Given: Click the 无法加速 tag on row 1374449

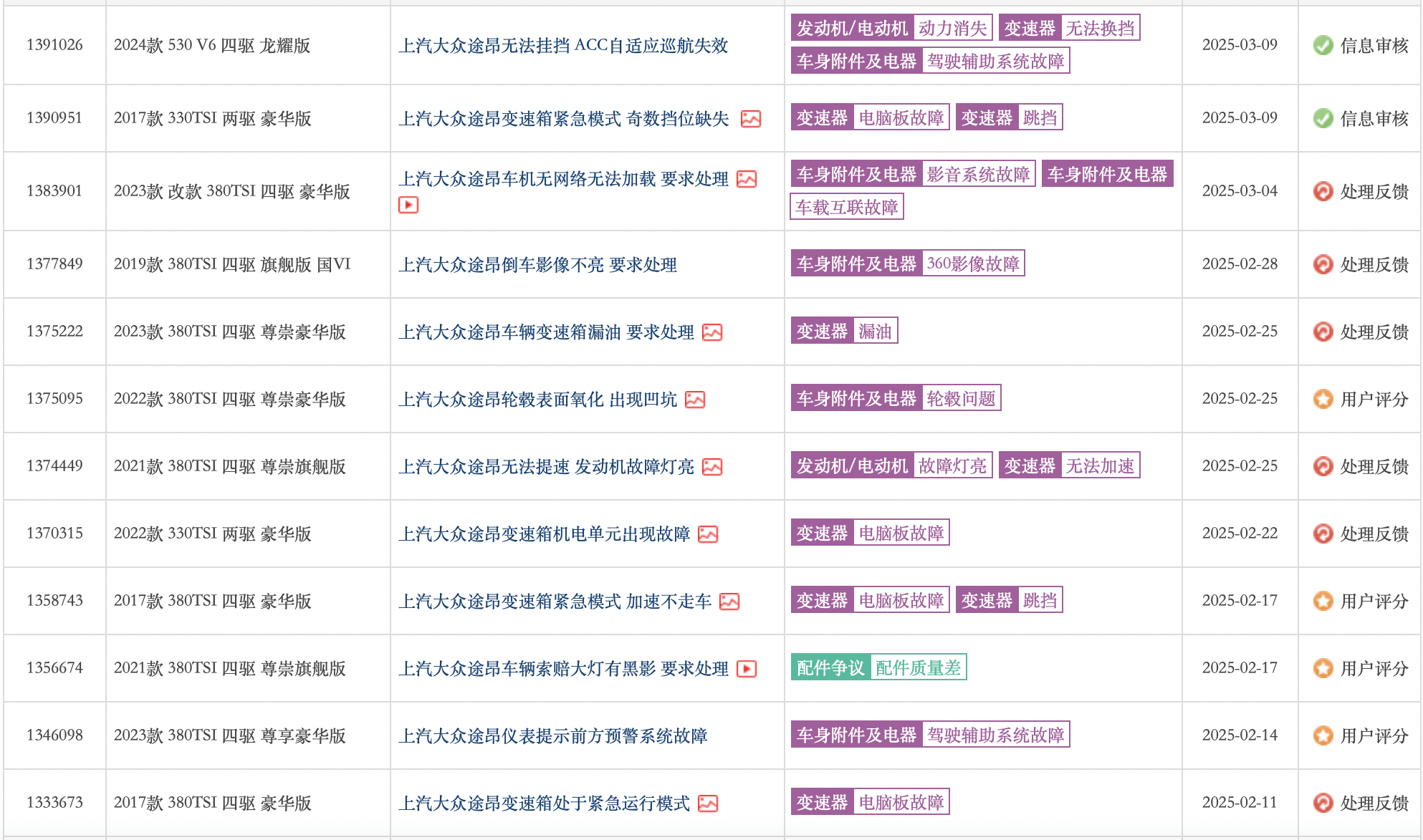Looking at the screenshot, I should click(x=1100, y=465).
